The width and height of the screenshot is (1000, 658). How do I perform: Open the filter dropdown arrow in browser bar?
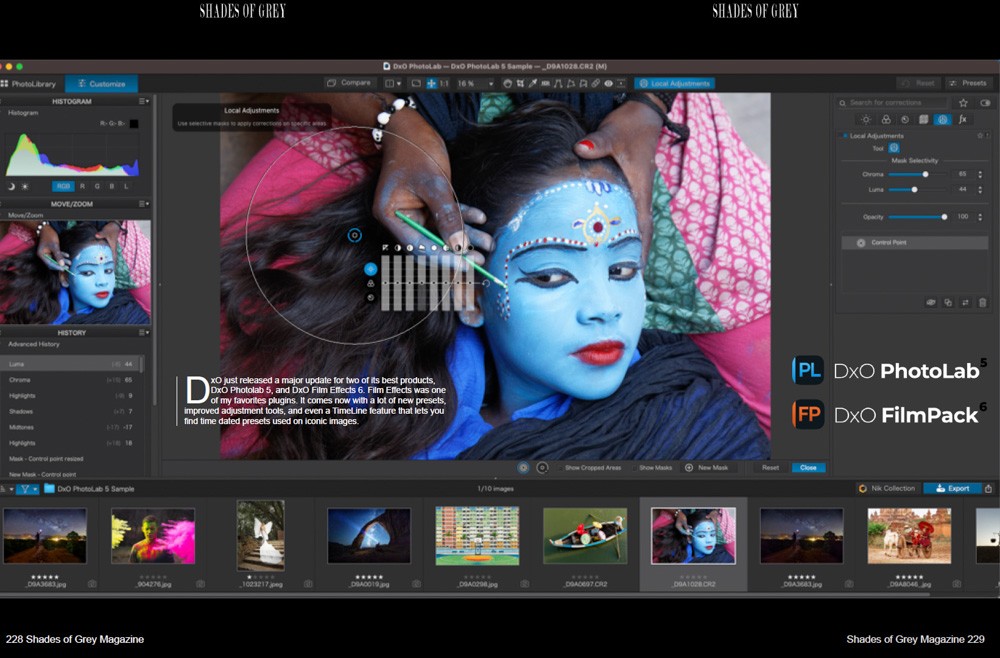[x=35, y=489]
